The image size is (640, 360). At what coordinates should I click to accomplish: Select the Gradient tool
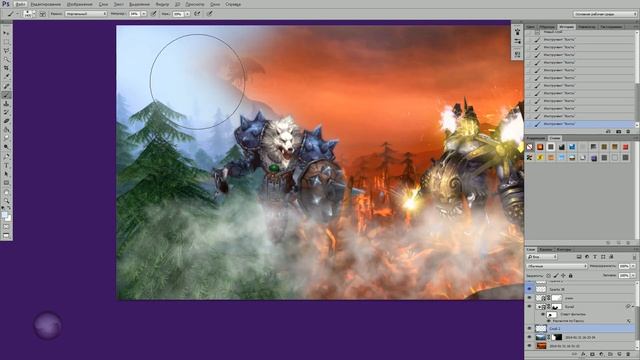(6, 130)
